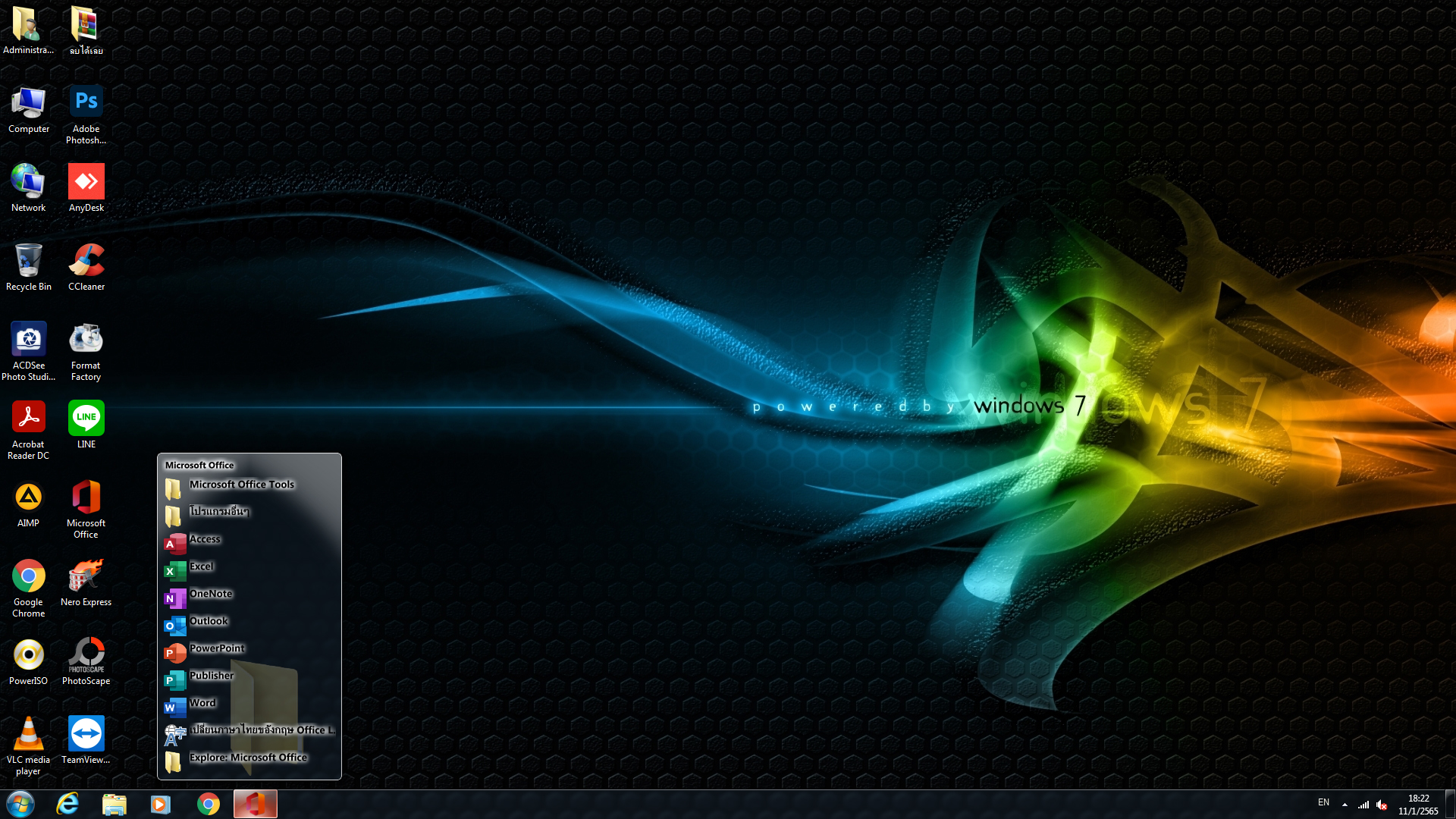Select the Nero Express icon
This screenshot has width=1456, height=819.
click(86, 583)
